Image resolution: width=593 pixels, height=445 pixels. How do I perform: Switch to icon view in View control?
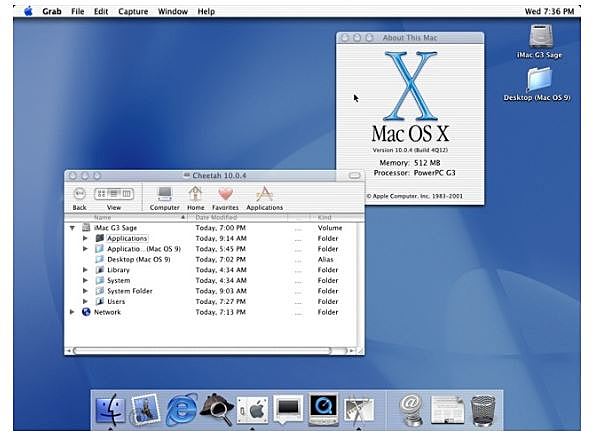[101, 194]
